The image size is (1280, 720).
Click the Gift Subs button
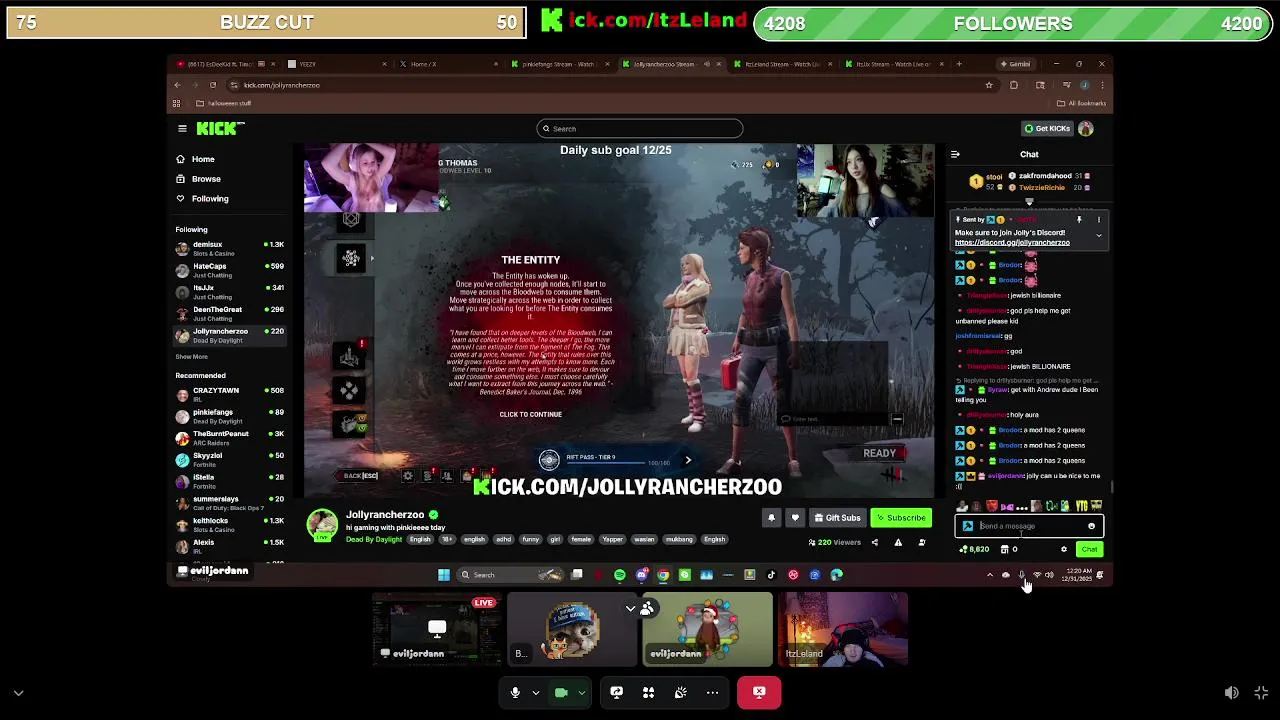point(838,518)
